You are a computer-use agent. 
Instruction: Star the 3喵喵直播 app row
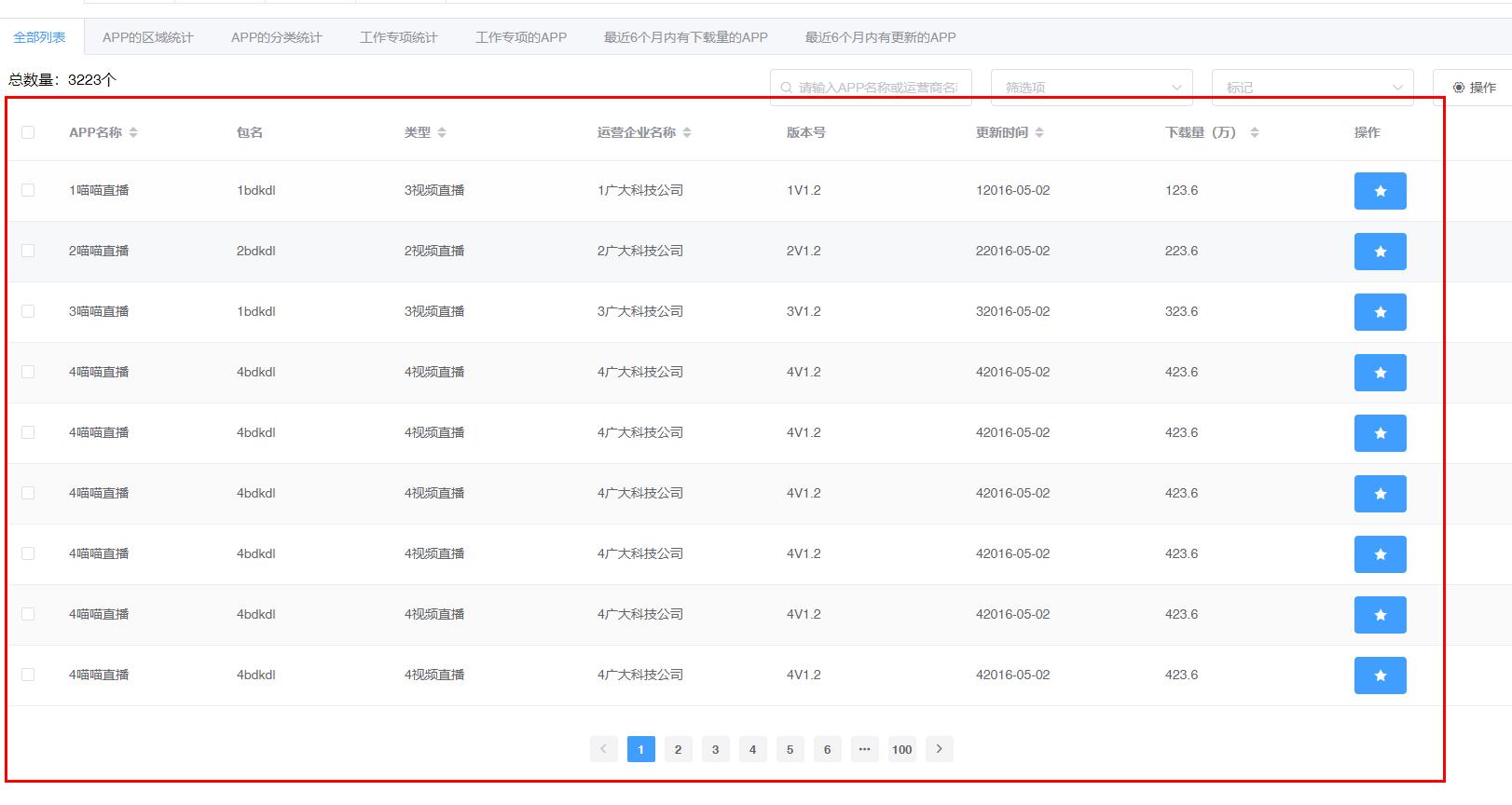[1380, 312]
